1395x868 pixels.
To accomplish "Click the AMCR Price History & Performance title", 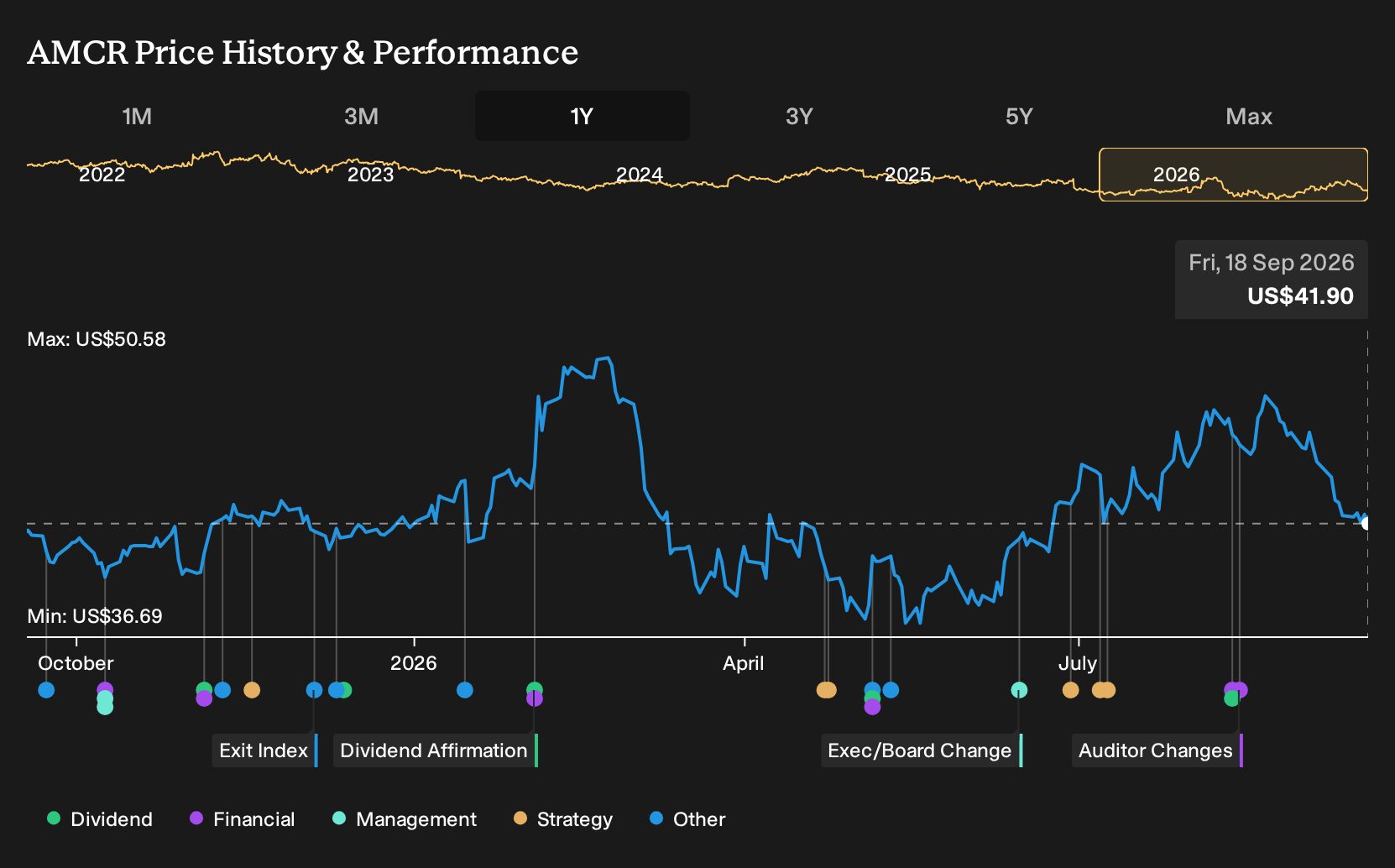I will (x=303, y=52).
